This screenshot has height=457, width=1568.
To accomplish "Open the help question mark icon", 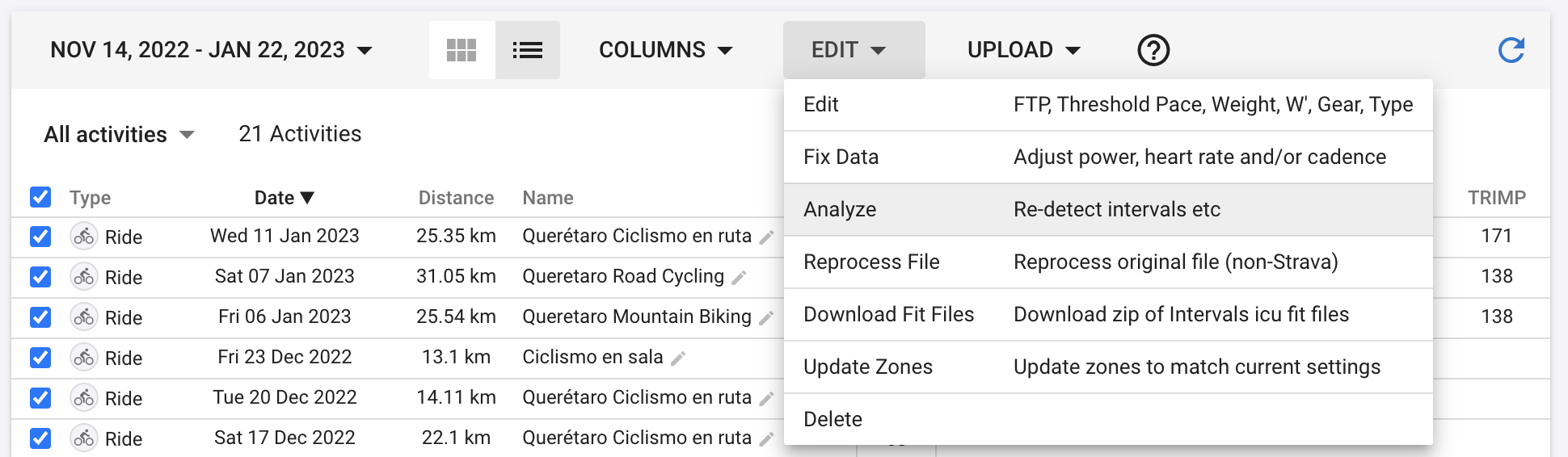I will point(1153,50).
